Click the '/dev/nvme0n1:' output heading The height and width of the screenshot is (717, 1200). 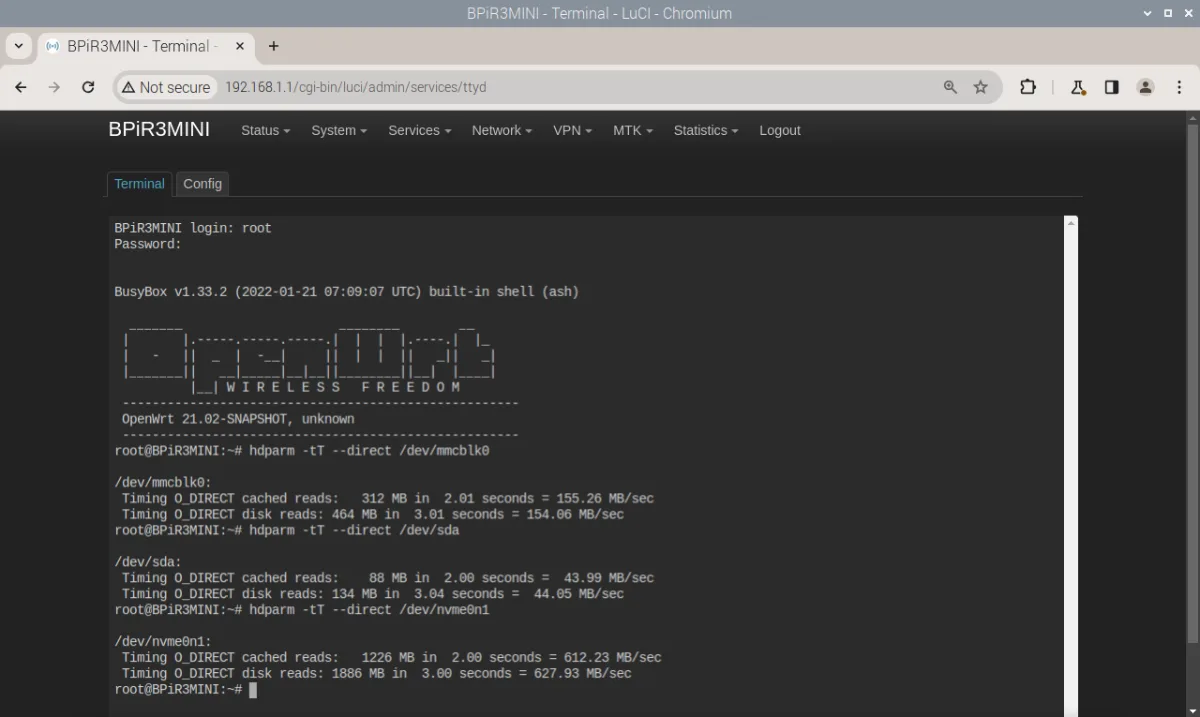point(163,641)
